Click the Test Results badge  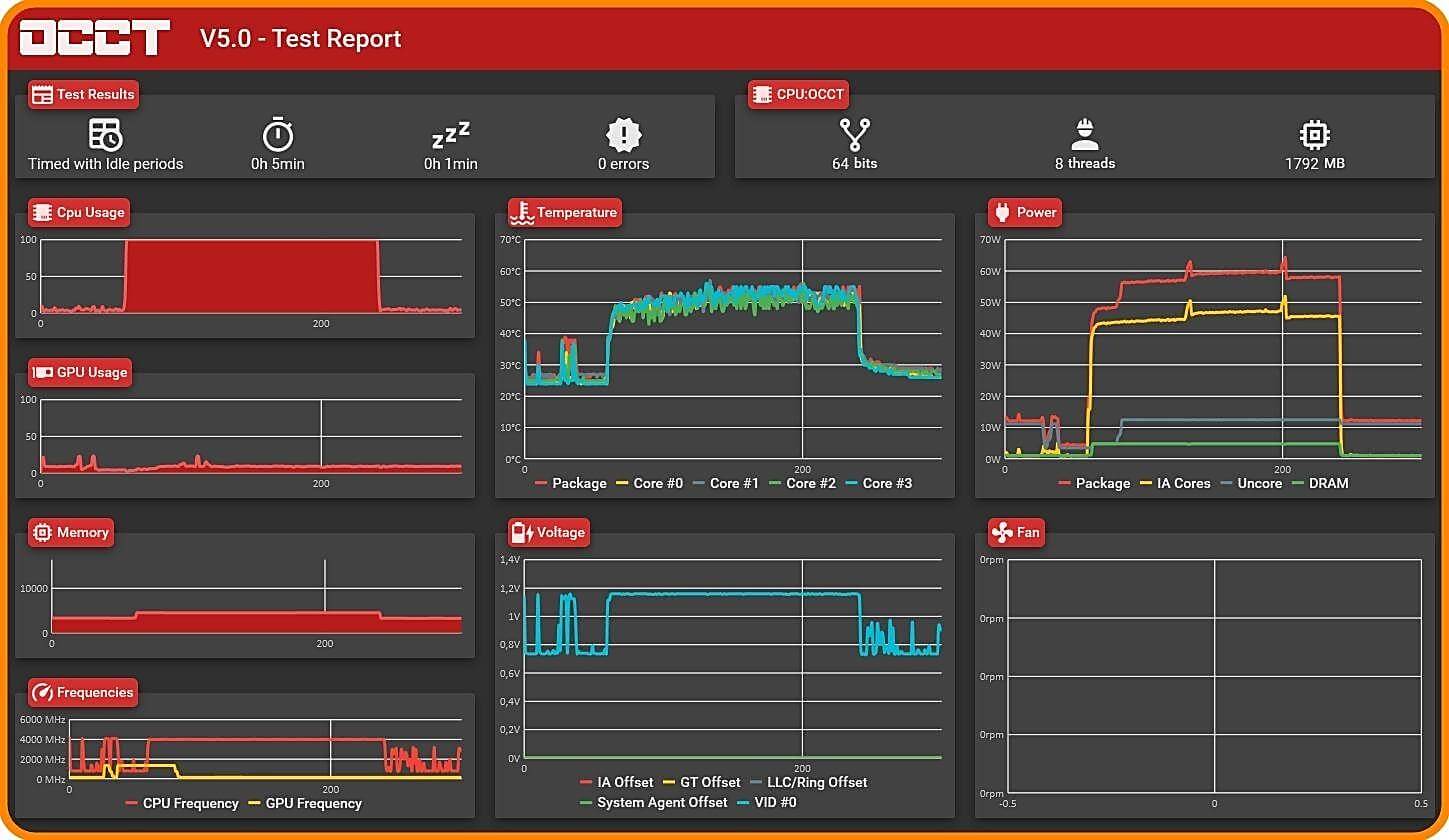(x=83, y=95)
